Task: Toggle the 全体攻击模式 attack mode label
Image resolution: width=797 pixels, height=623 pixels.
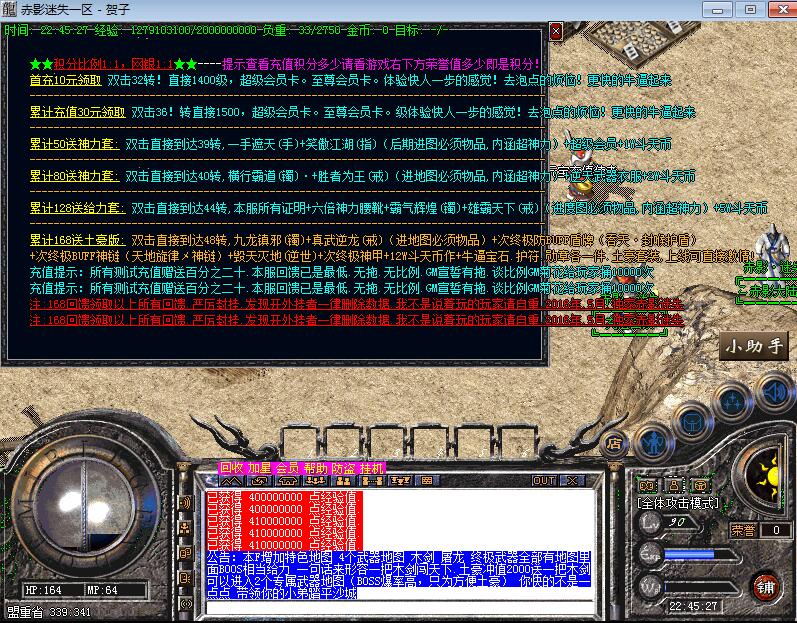Action: click(x=678, y=501)
